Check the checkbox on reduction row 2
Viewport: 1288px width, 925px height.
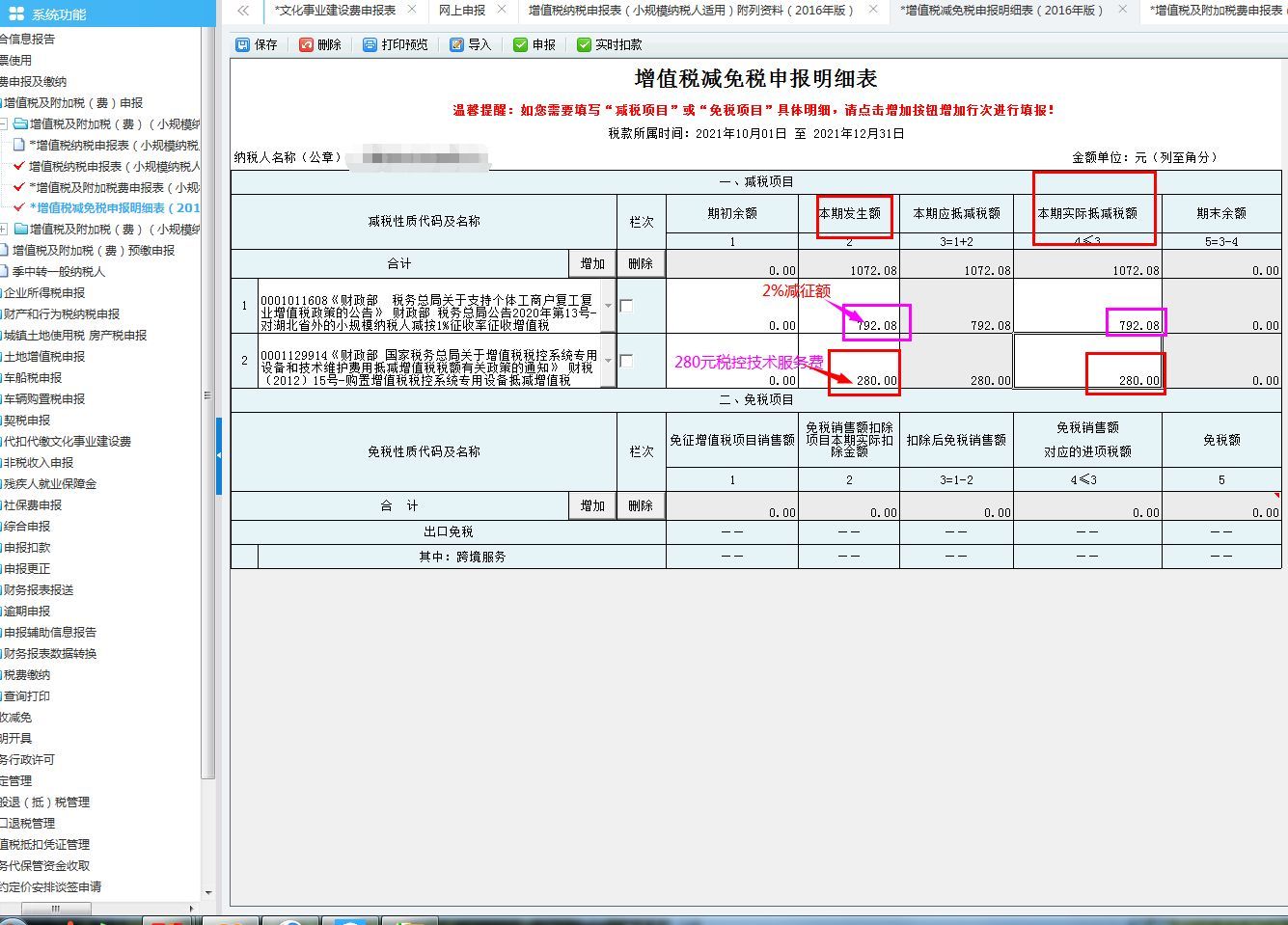[627, 360]
